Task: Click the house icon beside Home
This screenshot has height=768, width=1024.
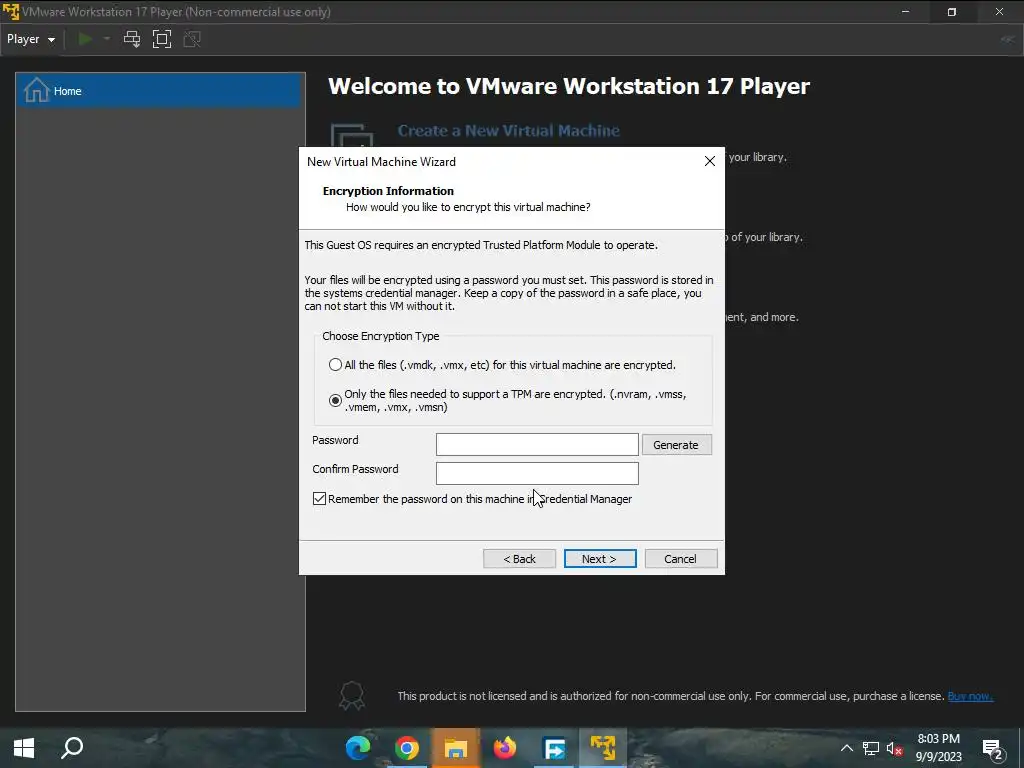Action: point(37,90)
